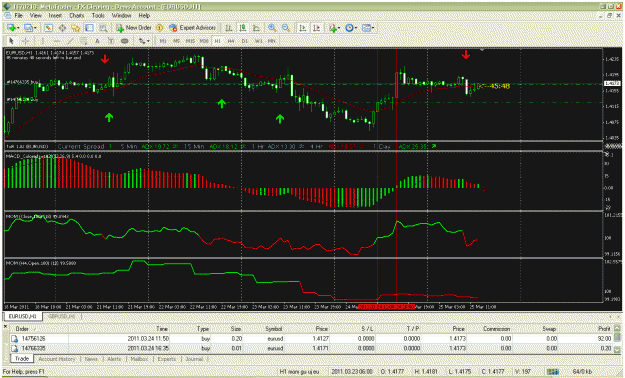Expand the New Chart dropdown arrow
Viewport: 625px width, 378px height.
[x=18, y=28]
